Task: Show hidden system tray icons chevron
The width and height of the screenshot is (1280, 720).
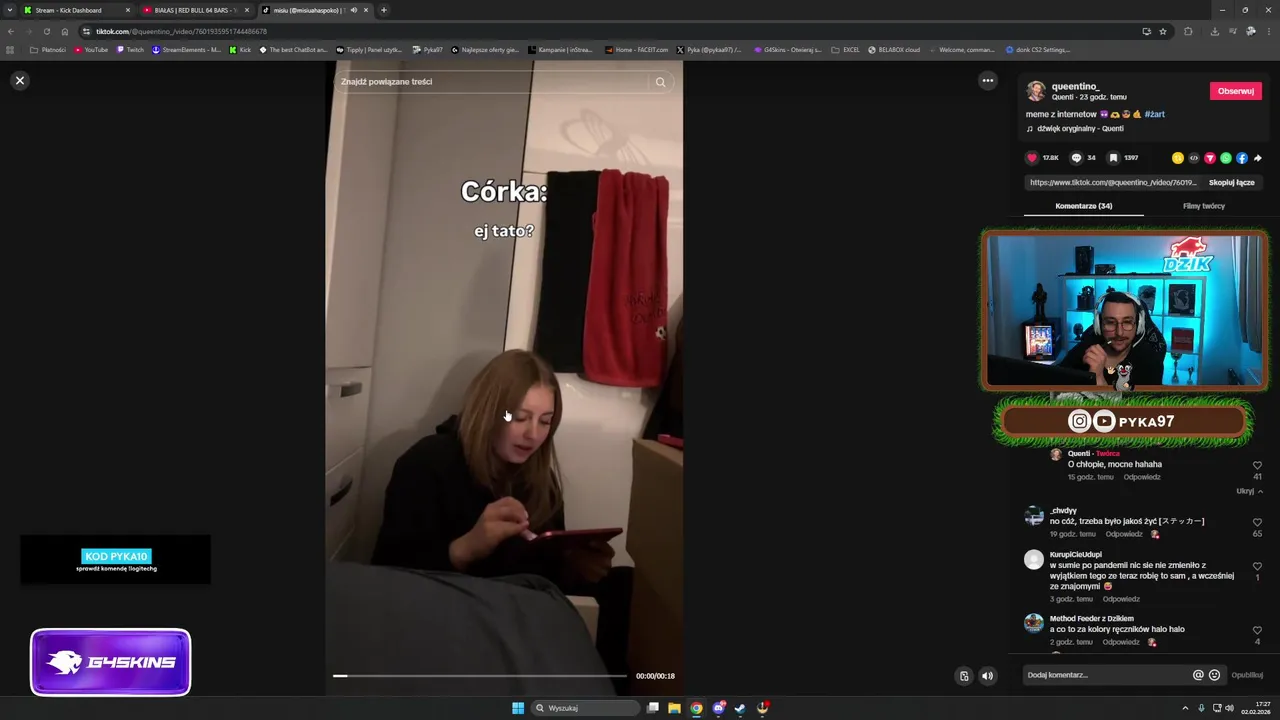Action: (x=1186, y=708)
